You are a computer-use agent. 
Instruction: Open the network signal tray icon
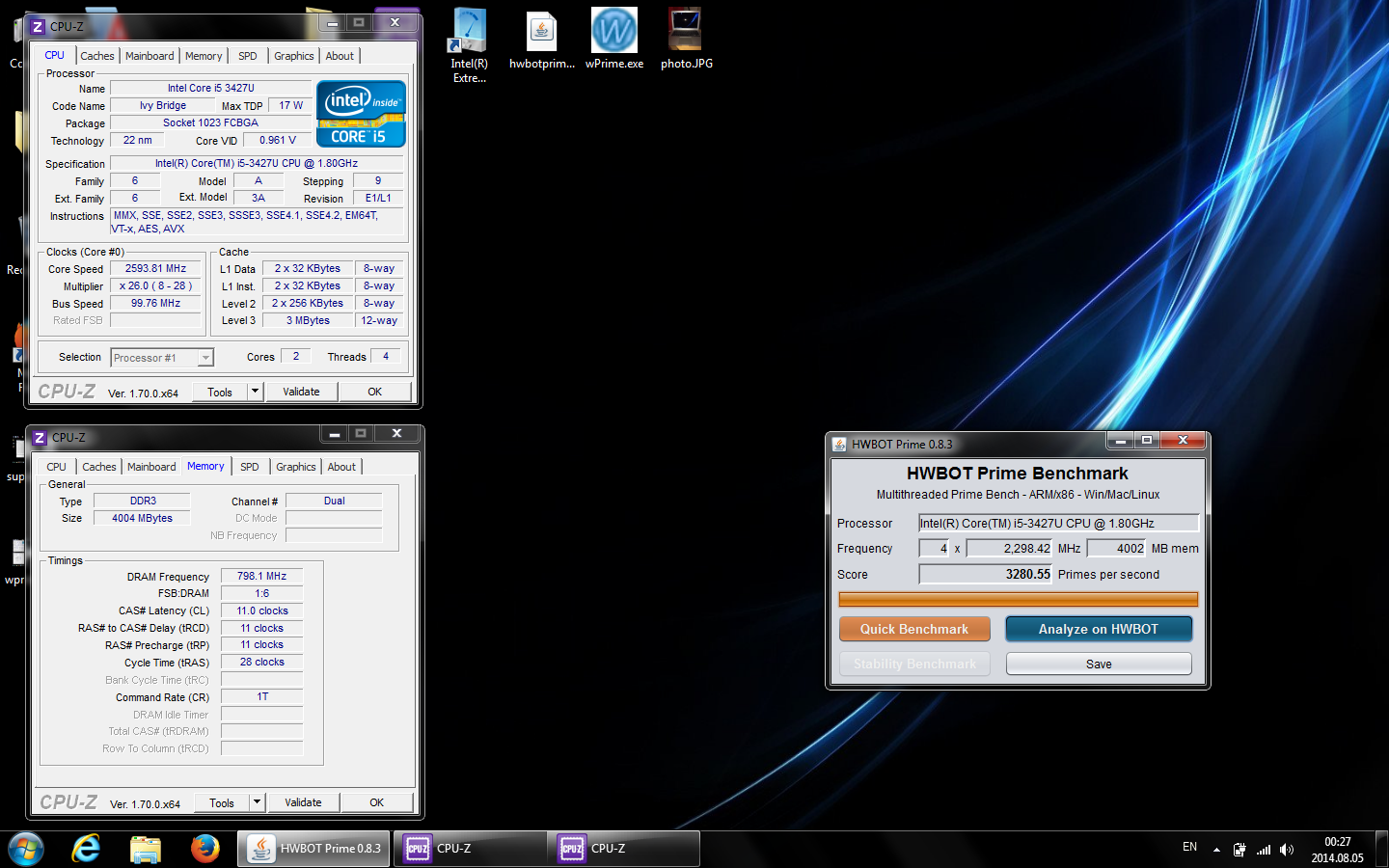1264,850
